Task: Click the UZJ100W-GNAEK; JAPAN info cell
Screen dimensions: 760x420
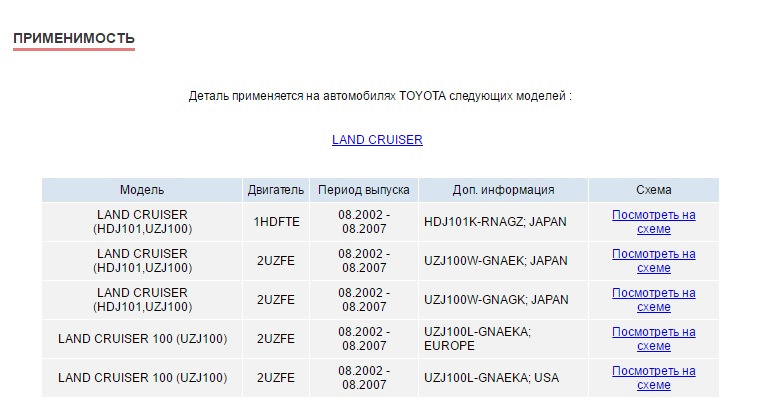Action: pyautogui.click(x=504, y=261)
